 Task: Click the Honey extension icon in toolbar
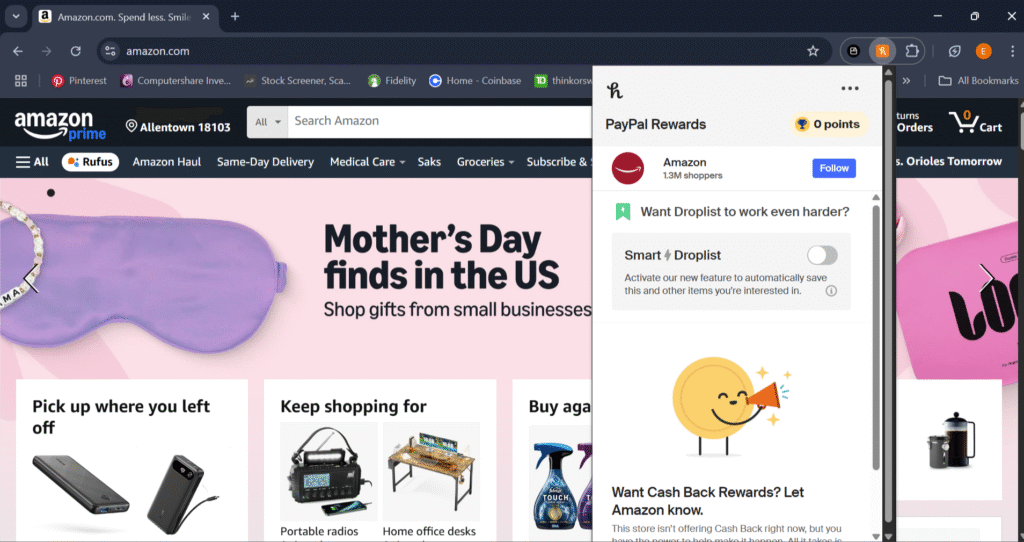click(882, 51)
